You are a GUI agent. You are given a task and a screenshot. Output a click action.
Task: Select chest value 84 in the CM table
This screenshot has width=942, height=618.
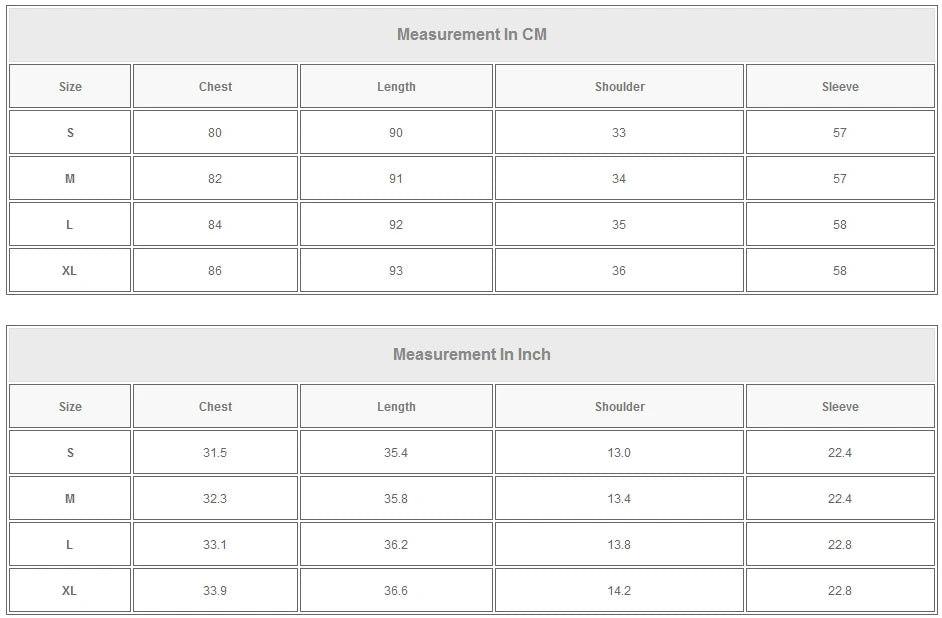pyautogui.click(x=215, y=225)
